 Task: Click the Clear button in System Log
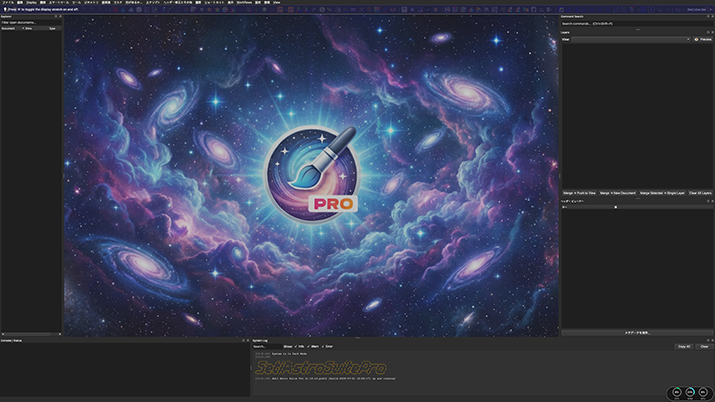tap(704, 346)
